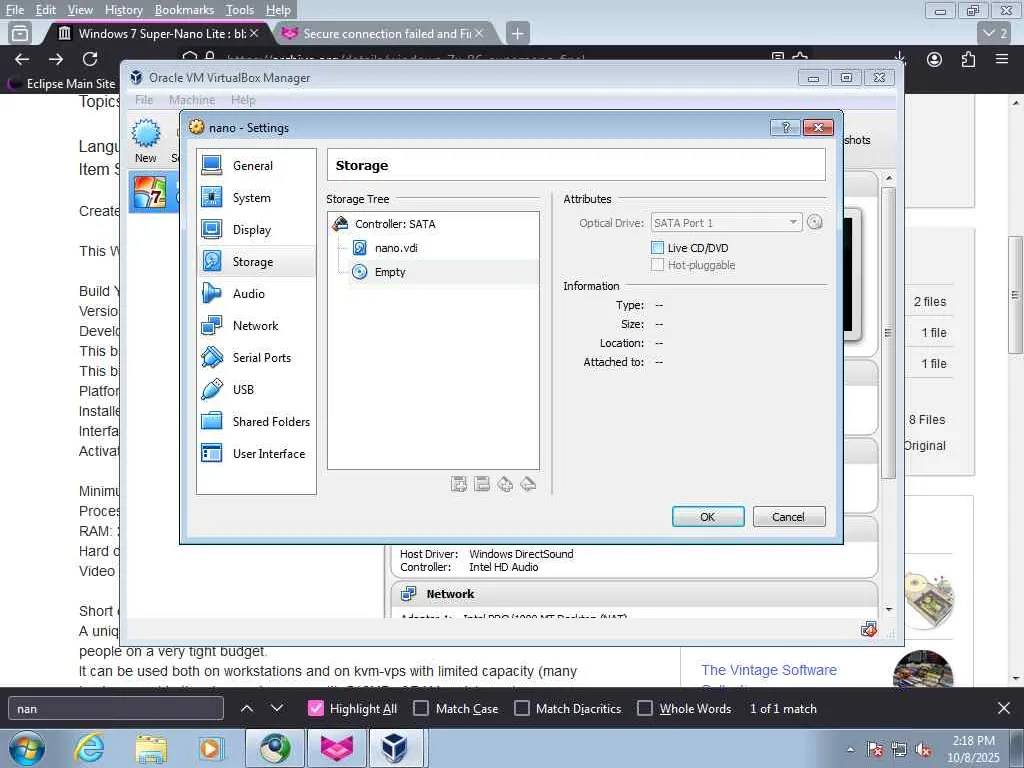
Task: Open VirtualBox Manager Machine menu
Action: [x=192, y=100]
